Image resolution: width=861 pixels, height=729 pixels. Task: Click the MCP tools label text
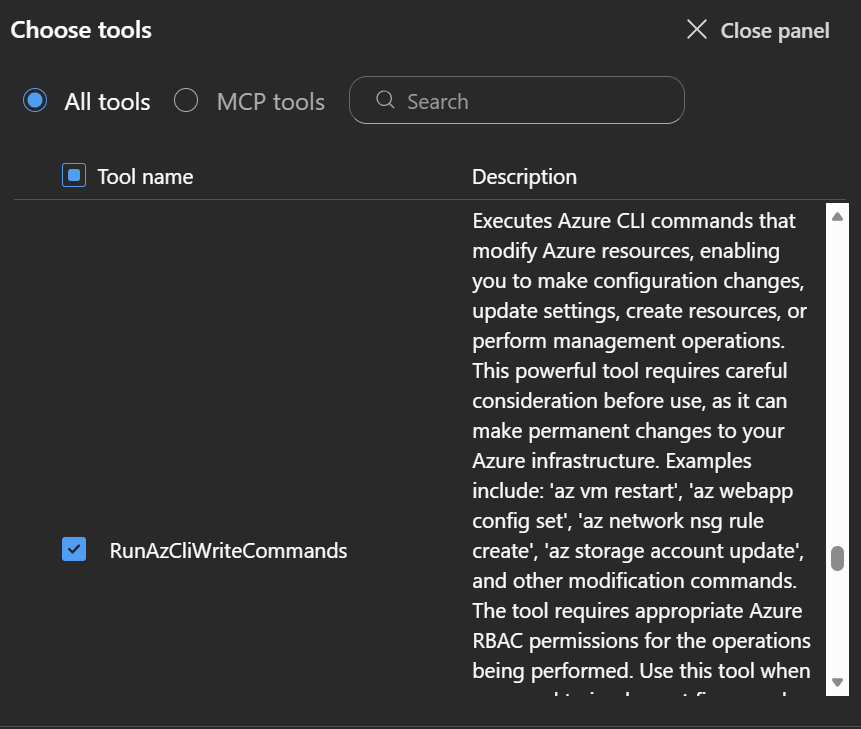[270, 102]
